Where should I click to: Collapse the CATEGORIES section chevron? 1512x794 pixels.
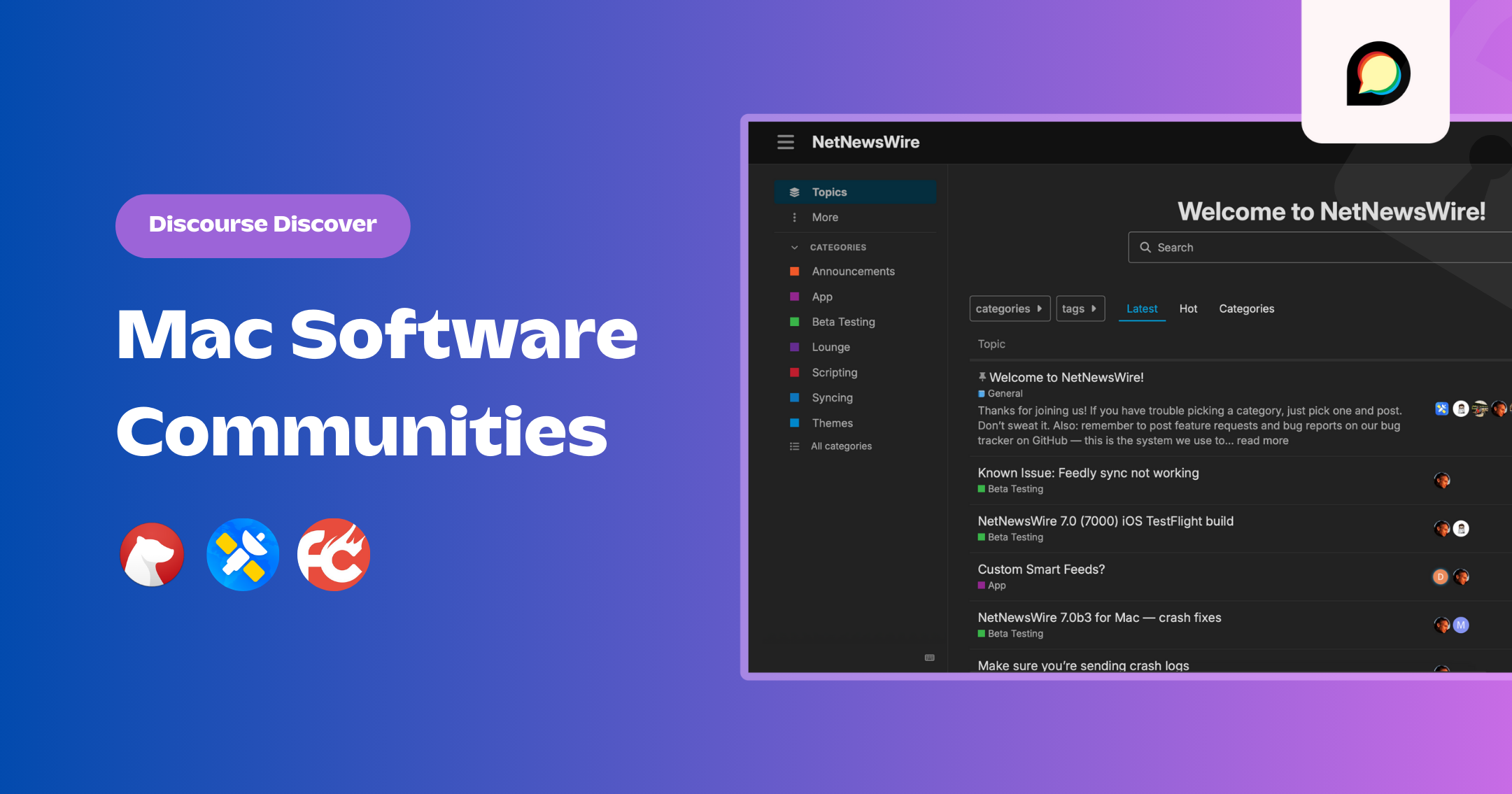pos(793,247)
